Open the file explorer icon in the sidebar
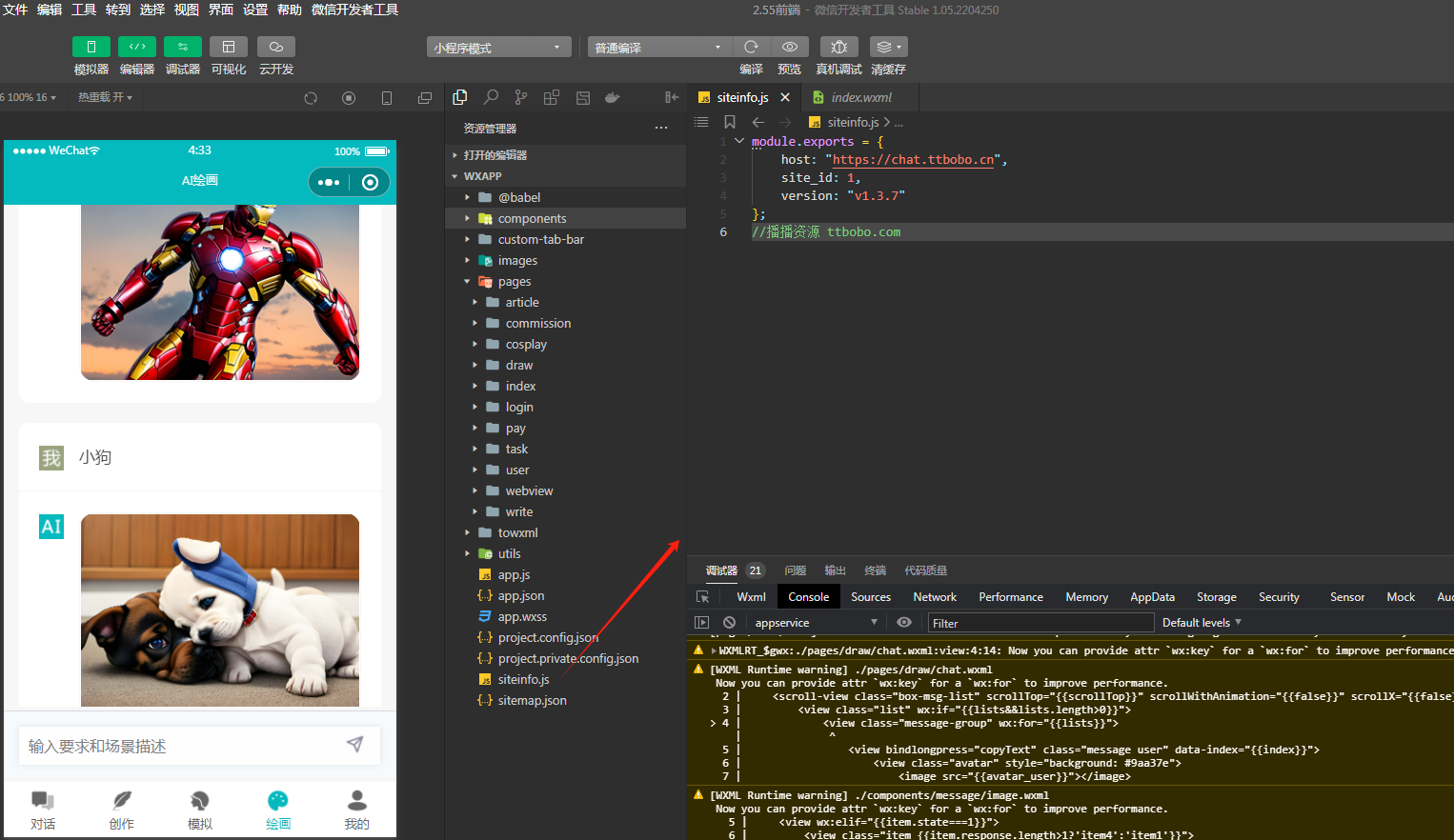Viewport: 1454px width, 840px height. point(460,97)
